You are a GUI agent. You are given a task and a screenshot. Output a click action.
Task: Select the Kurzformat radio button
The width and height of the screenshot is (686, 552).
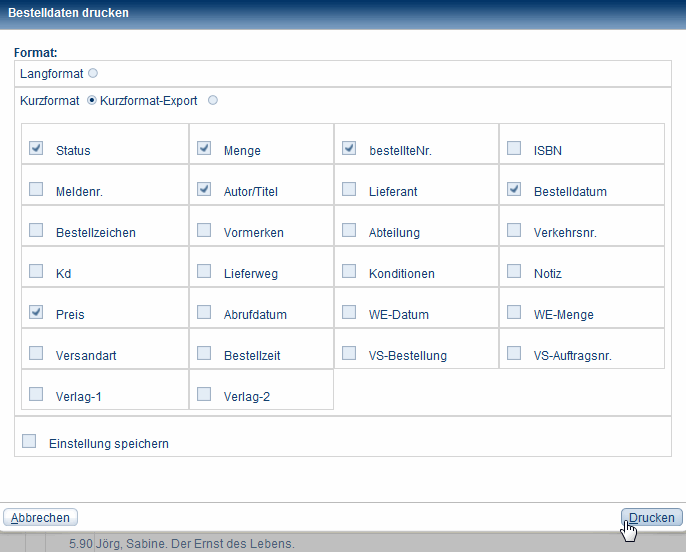pyautogui.click(x=92, y=100)
